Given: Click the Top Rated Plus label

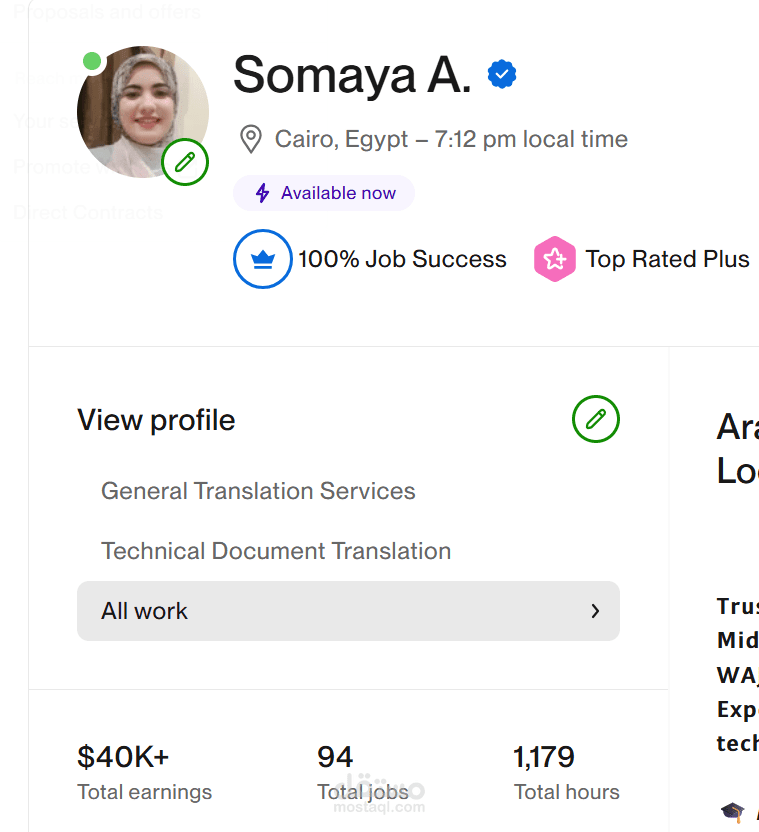Looking at the screenshot, I should (x=667, y=259).
